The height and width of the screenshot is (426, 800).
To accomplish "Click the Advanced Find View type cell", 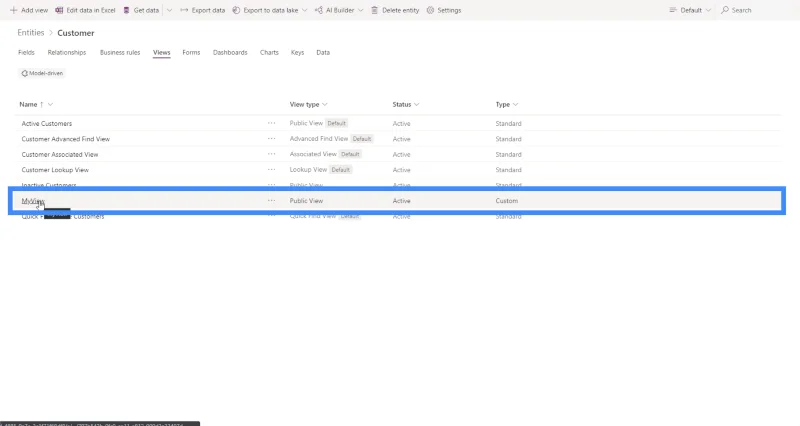I will (319, 138).
